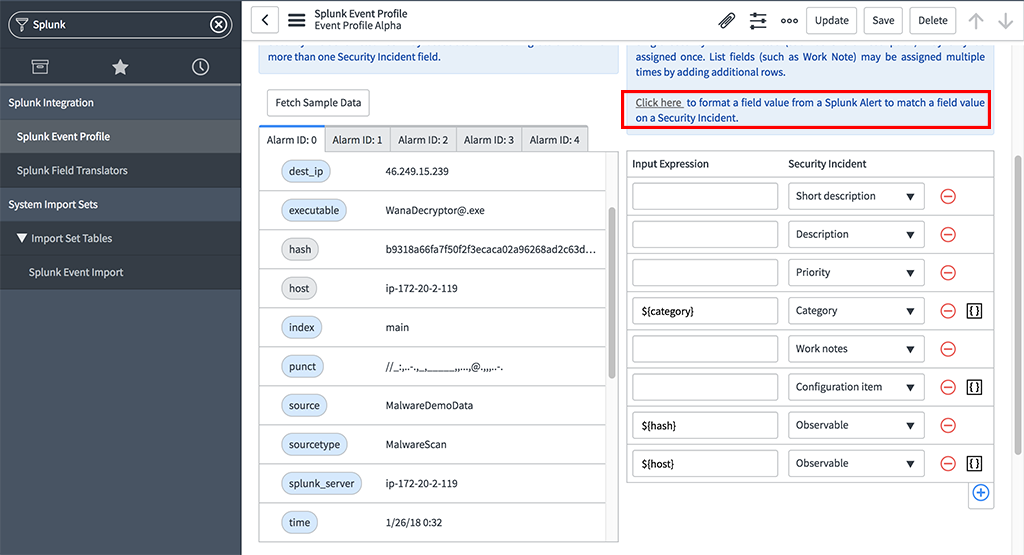This screenshot has height=555, width=1024.
Task: Open the all applications archive tab icon
Action: click(40, 67)
